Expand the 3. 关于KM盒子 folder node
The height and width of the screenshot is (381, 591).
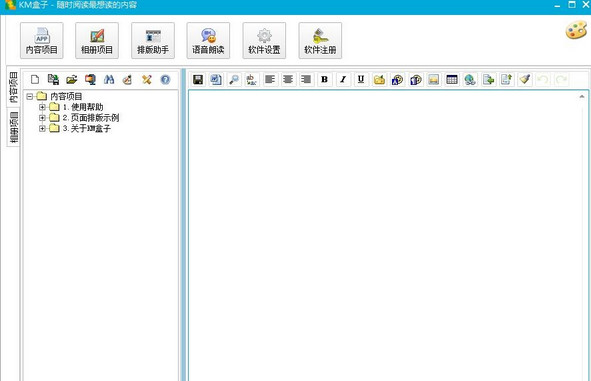42,129
